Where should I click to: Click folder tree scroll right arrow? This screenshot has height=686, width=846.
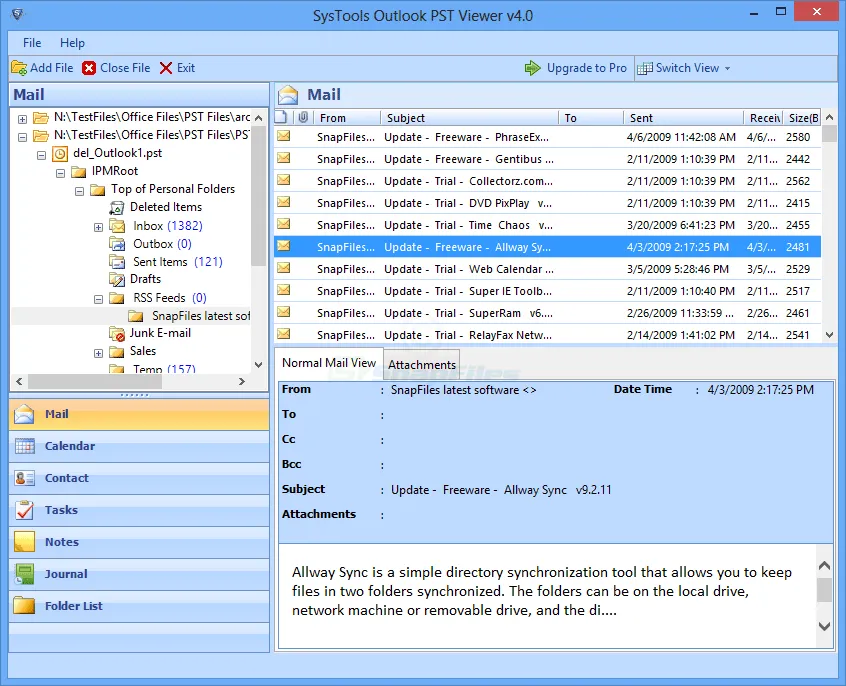(242, 381)
